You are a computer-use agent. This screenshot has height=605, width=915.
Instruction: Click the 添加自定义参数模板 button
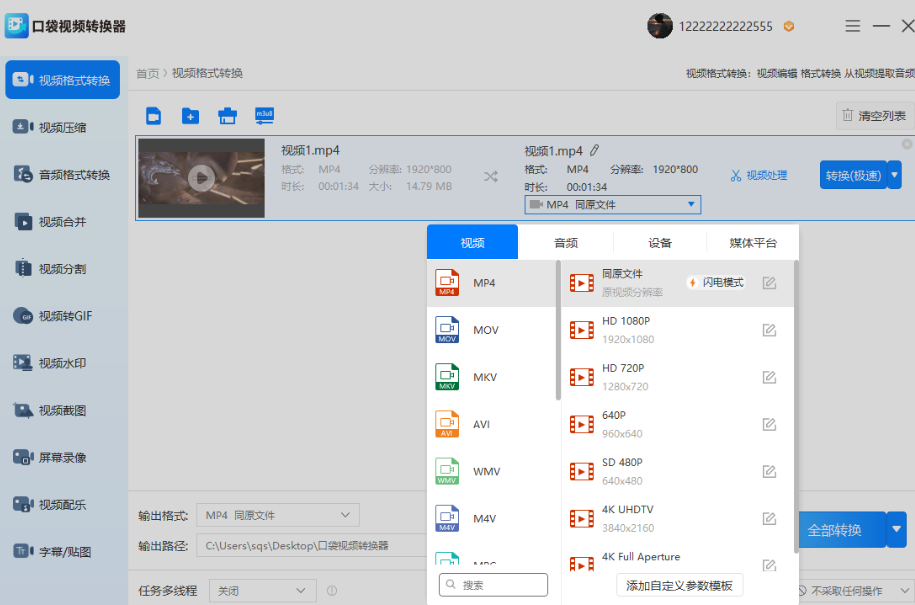coord(679,585)
